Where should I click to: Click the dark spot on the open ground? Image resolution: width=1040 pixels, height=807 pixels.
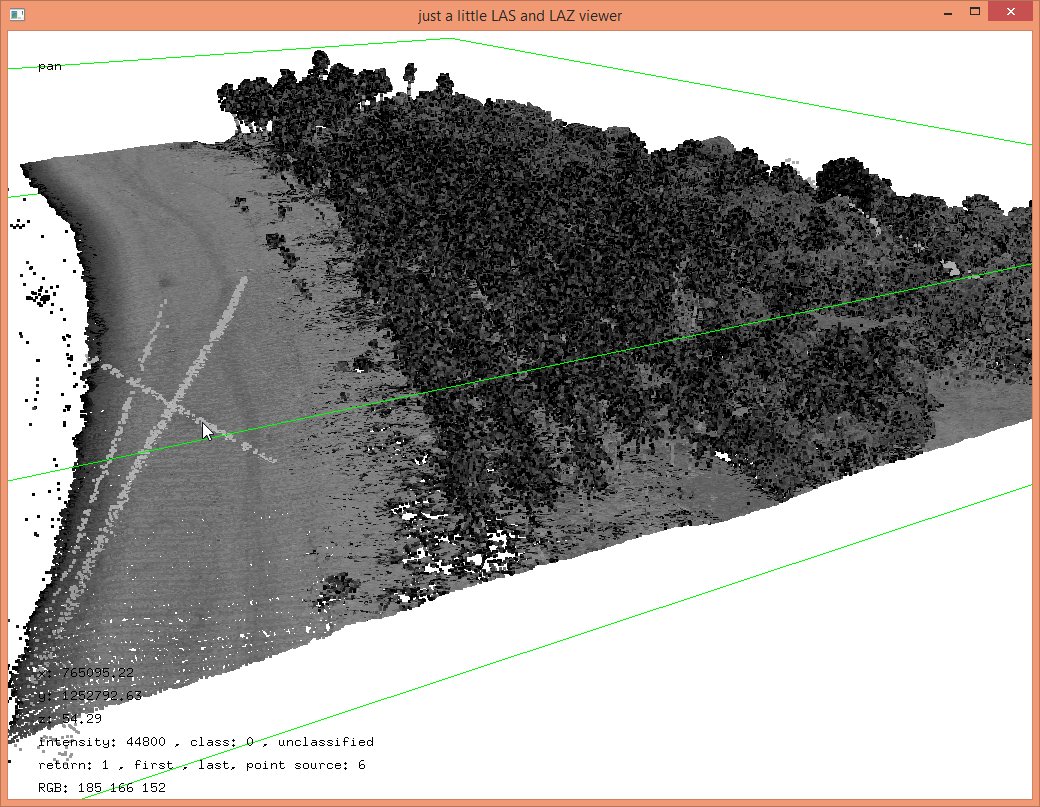pos(163,285)
